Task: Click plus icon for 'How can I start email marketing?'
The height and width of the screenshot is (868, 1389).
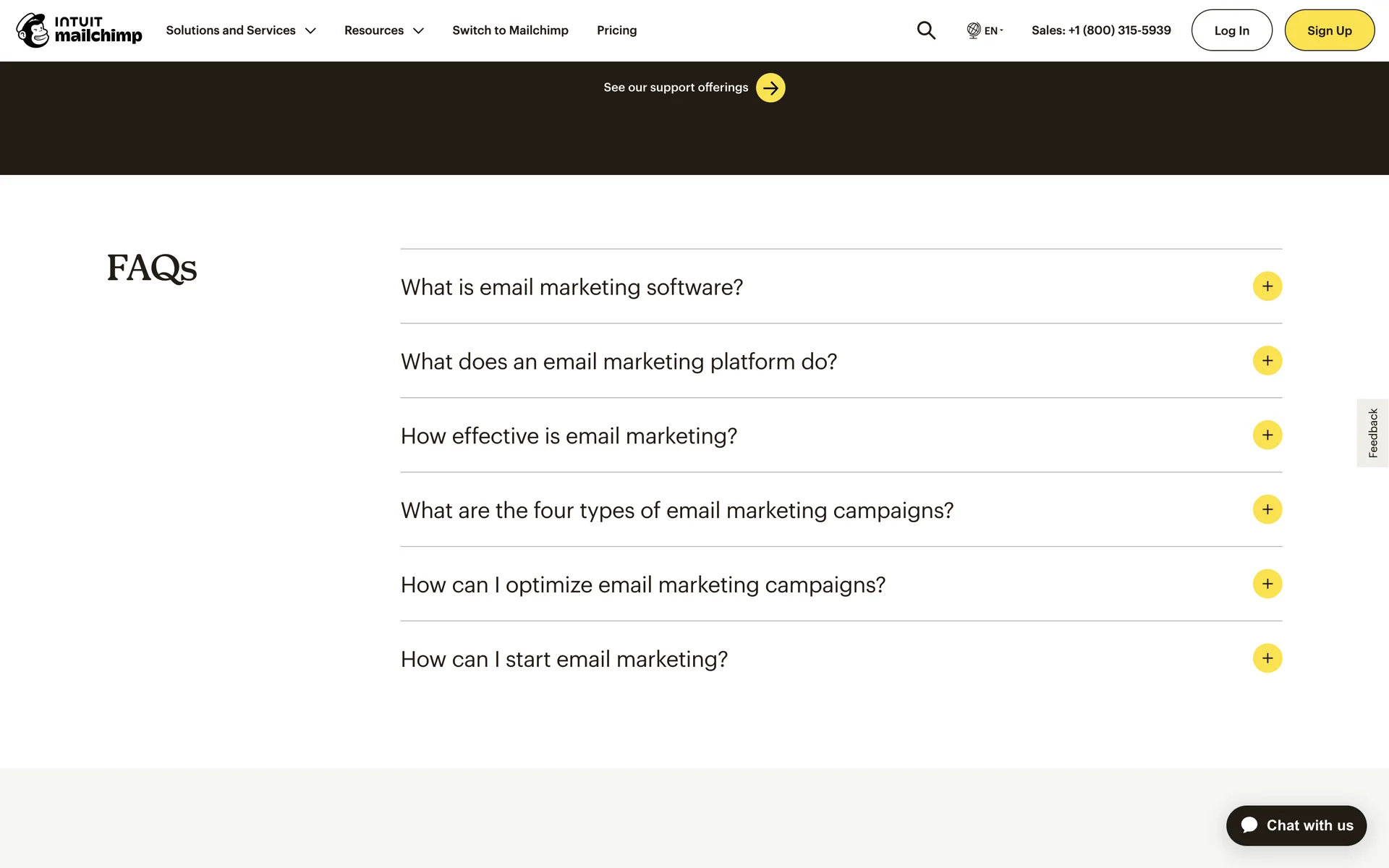Action: [x=1267, y=658]
